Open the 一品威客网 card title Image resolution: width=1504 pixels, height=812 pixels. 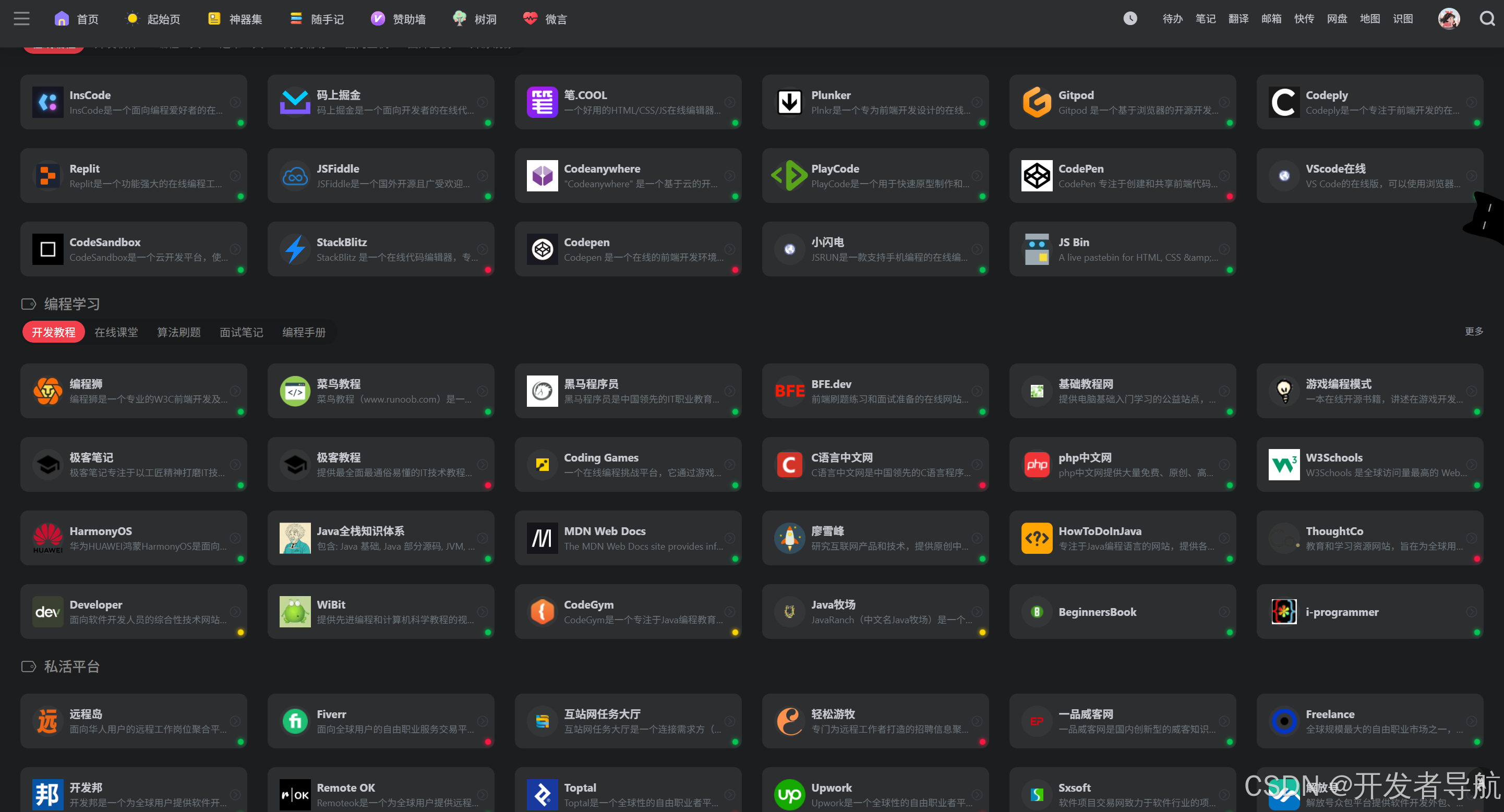pos(1086,714)
